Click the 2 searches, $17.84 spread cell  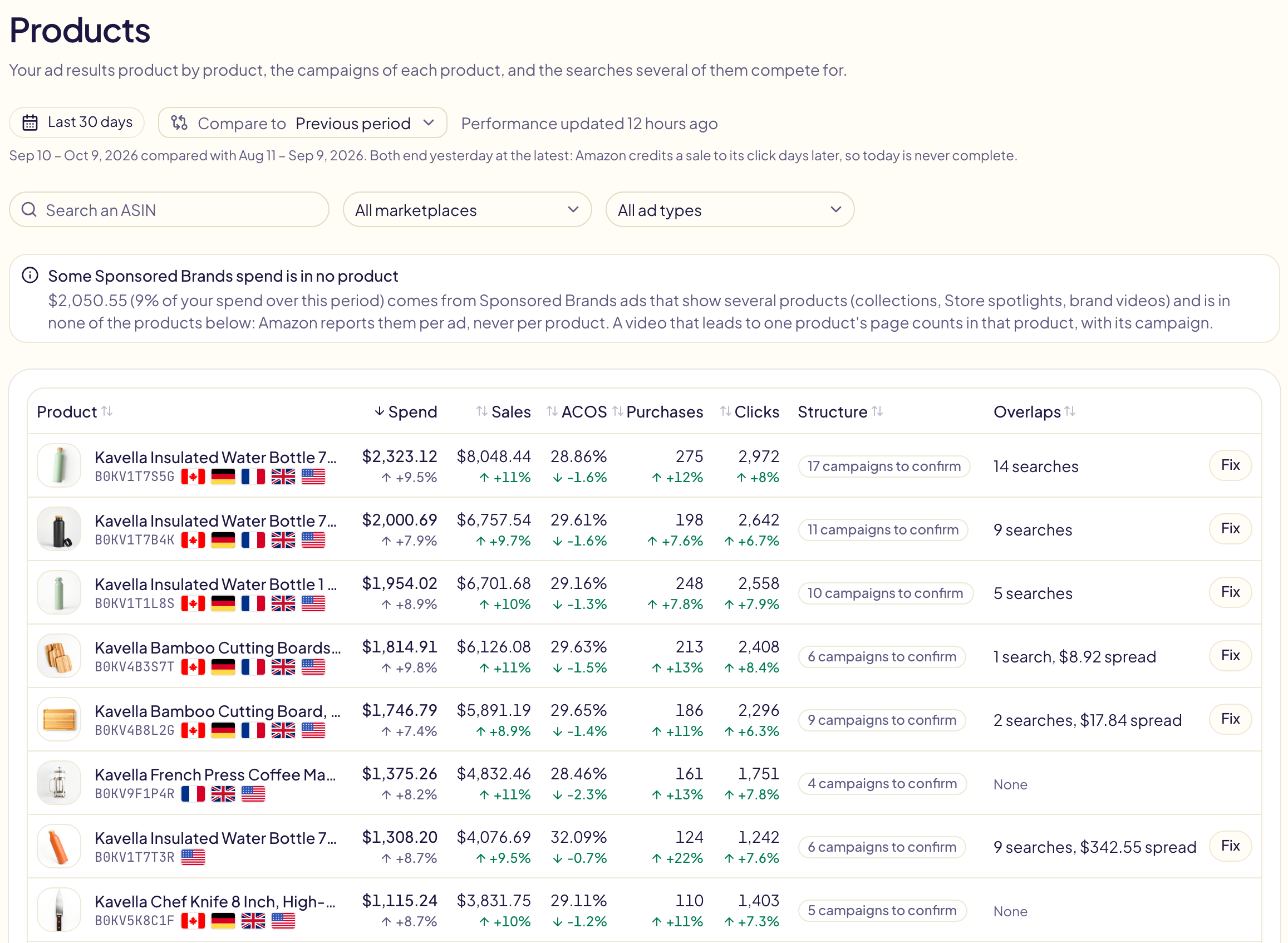(1087, 720)
